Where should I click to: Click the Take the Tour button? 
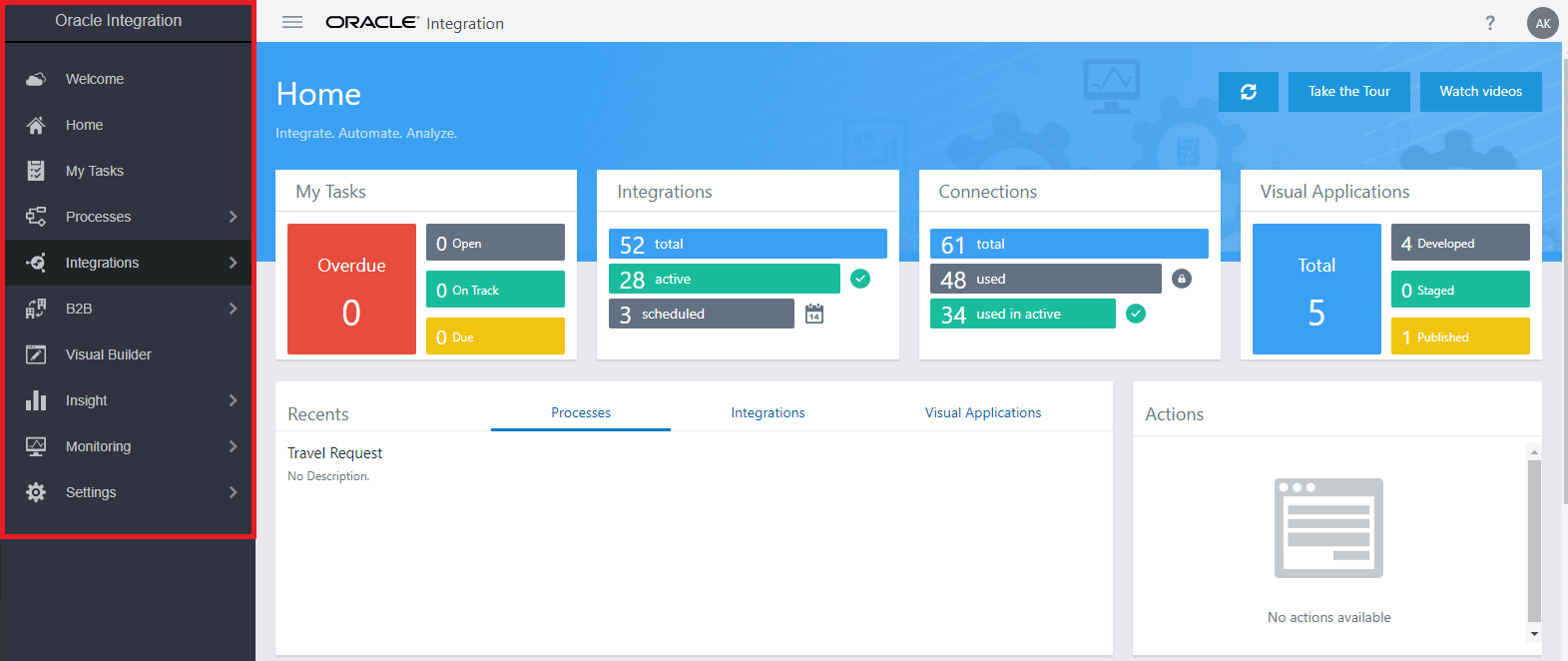tap(1349, 92)
